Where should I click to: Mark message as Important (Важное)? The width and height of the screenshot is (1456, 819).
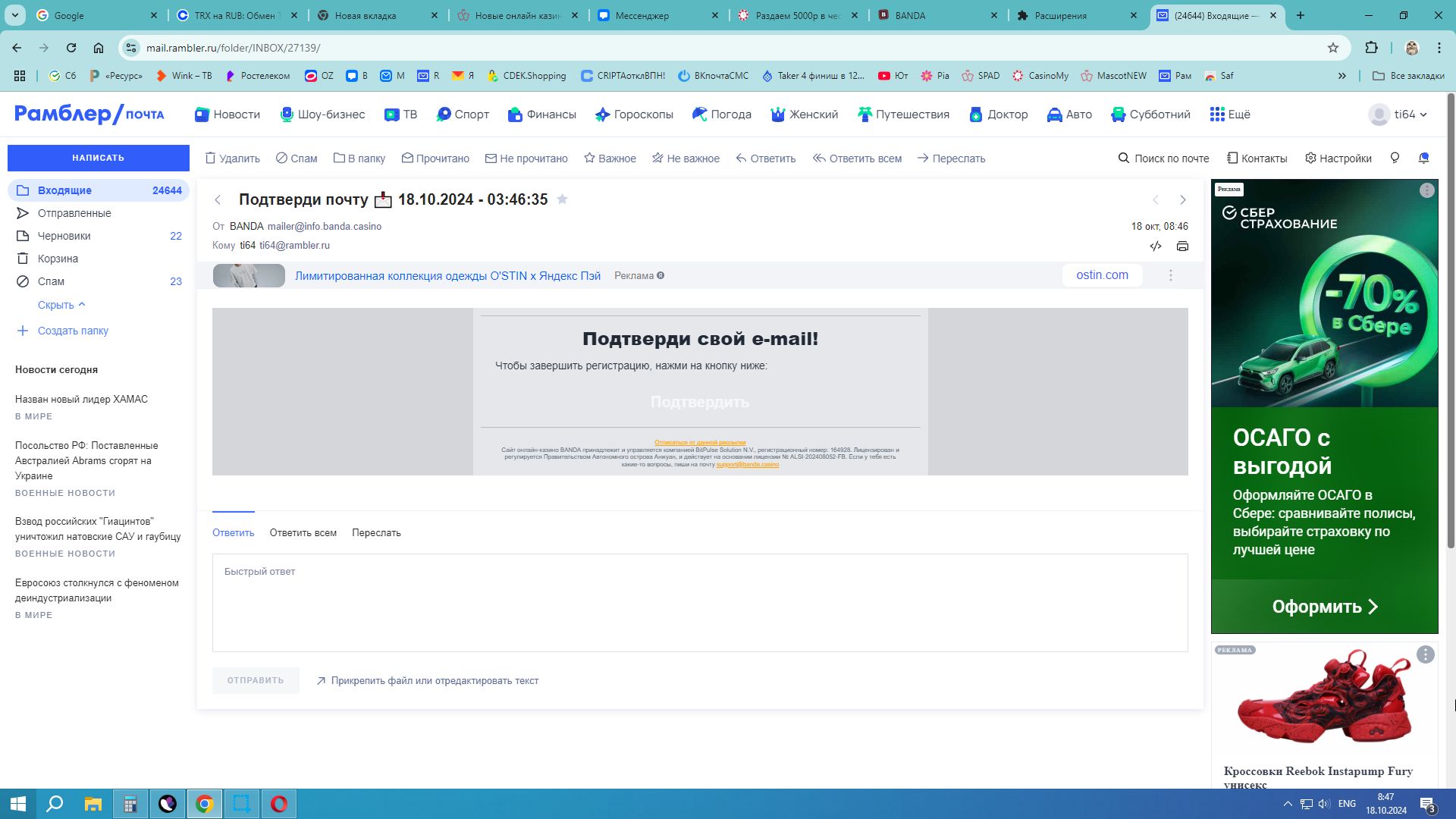(610, 158)
